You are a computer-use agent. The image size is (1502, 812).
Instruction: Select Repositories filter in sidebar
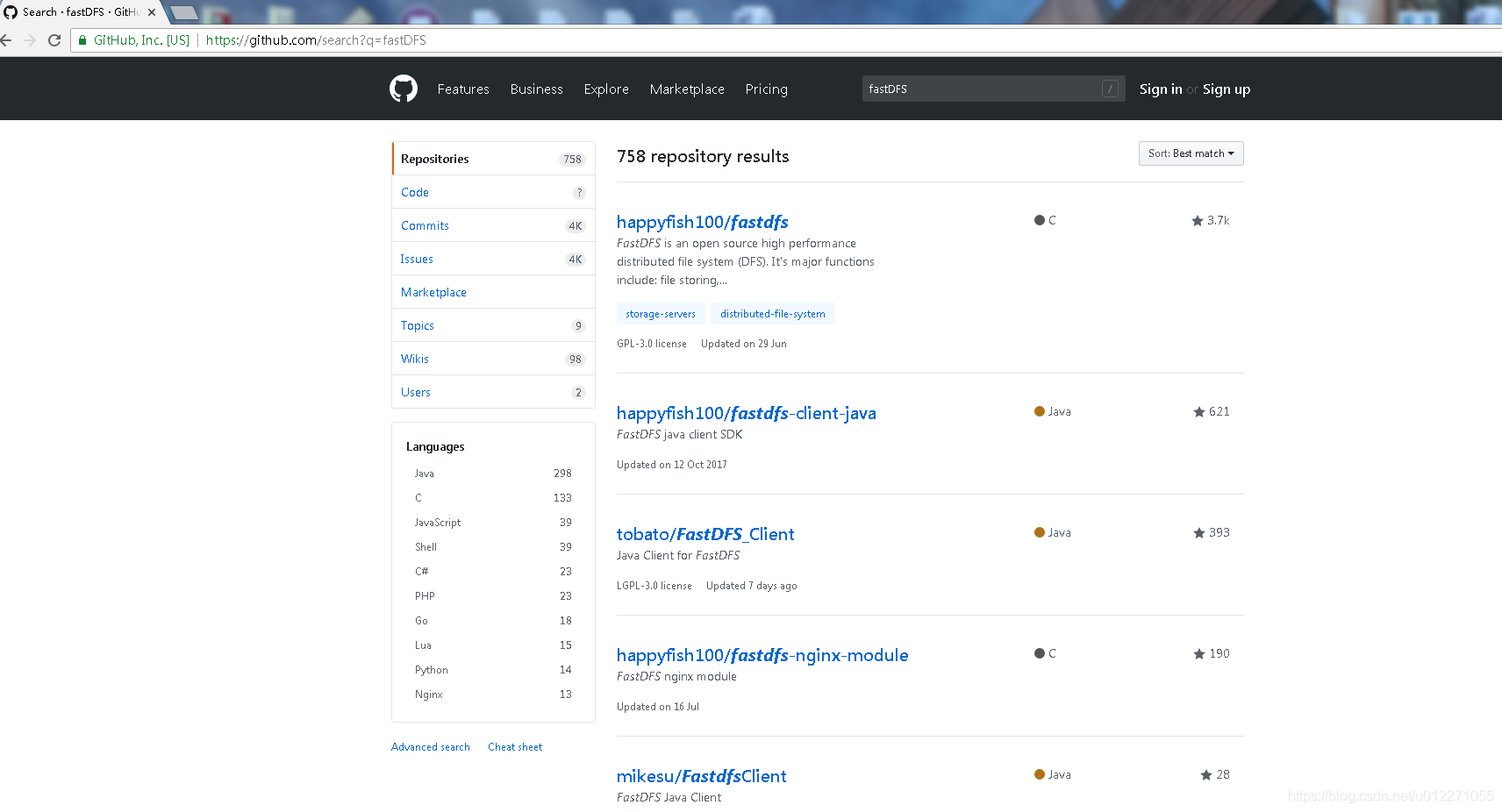coord(493,159)
